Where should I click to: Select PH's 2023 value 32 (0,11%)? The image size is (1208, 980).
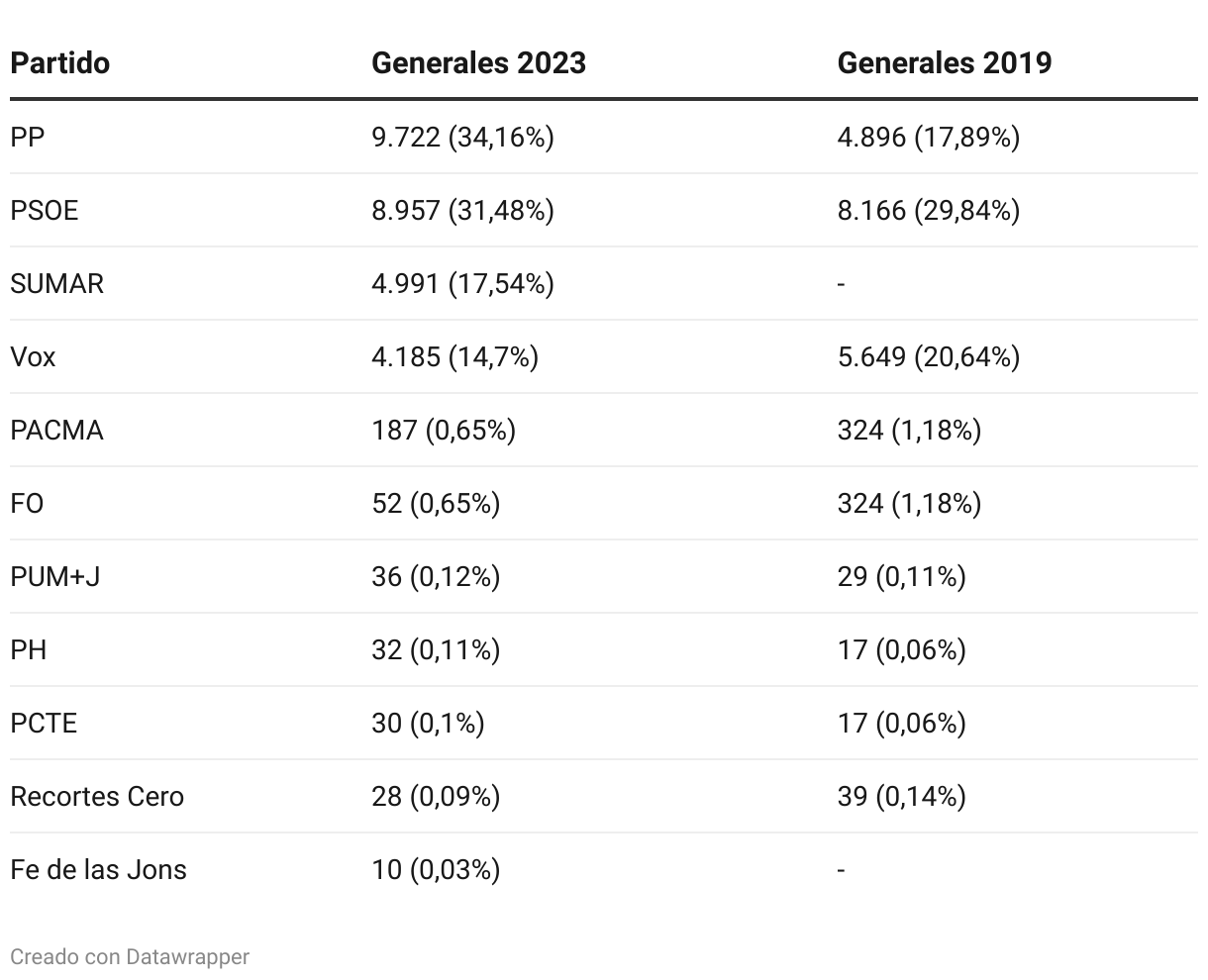(x=436, y=649)
